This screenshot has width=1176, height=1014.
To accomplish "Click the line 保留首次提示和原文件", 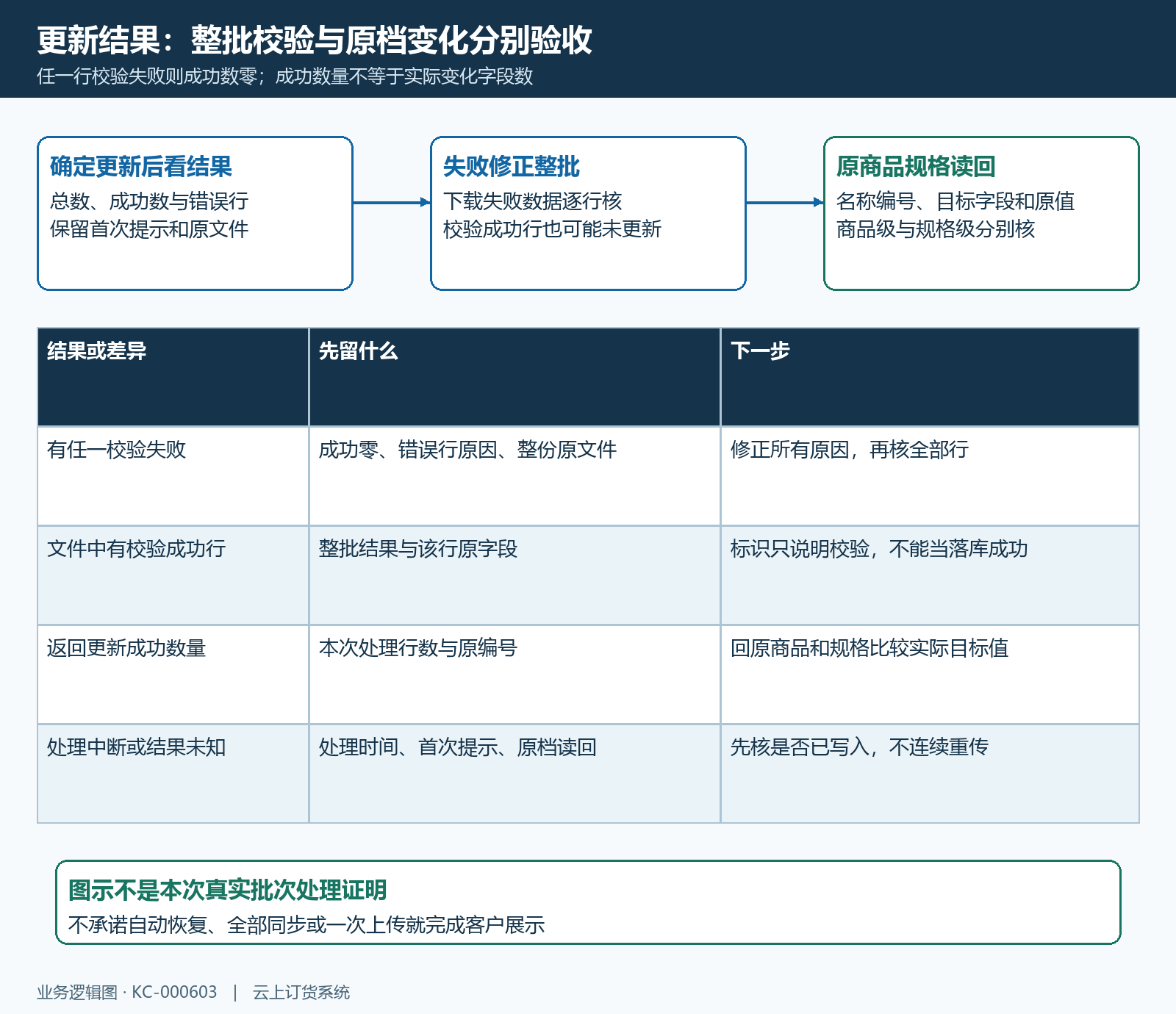I will tap(149, 229).
